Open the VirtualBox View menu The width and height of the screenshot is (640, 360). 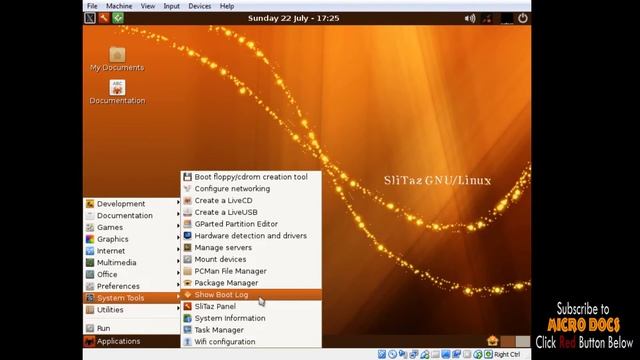[148, 6]
